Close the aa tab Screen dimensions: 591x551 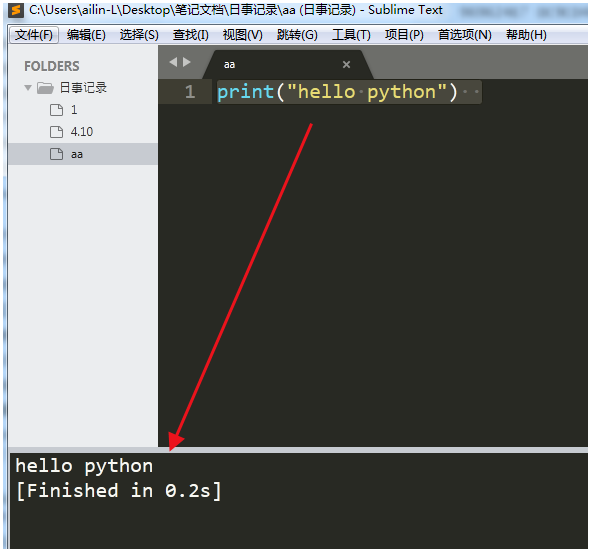click(346, 64)
